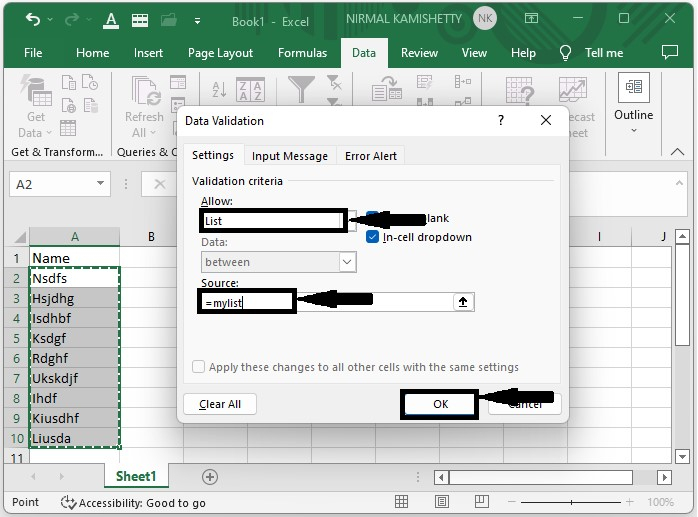Expand the Allow dropdown list

(352, 220)
